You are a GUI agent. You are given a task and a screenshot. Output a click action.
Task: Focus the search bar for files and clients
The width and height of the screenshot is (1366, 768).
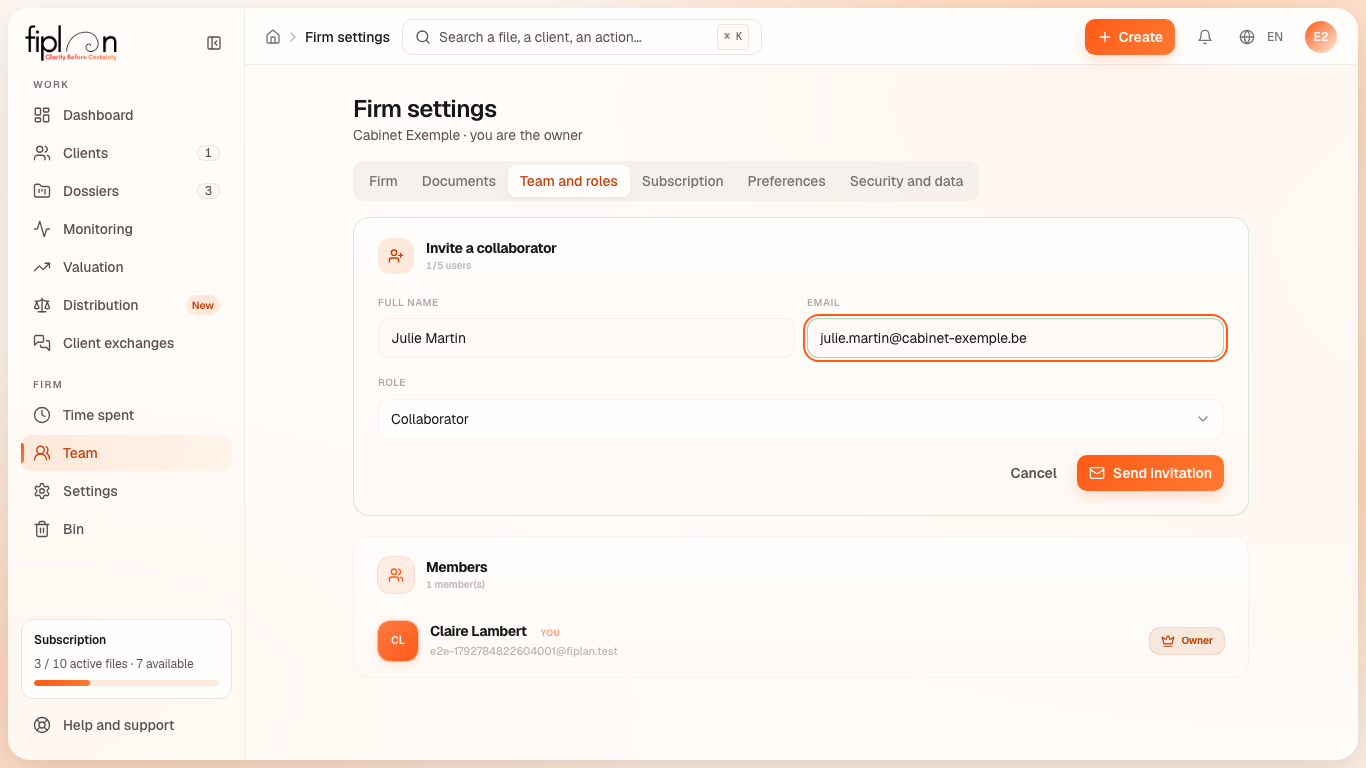582,37
